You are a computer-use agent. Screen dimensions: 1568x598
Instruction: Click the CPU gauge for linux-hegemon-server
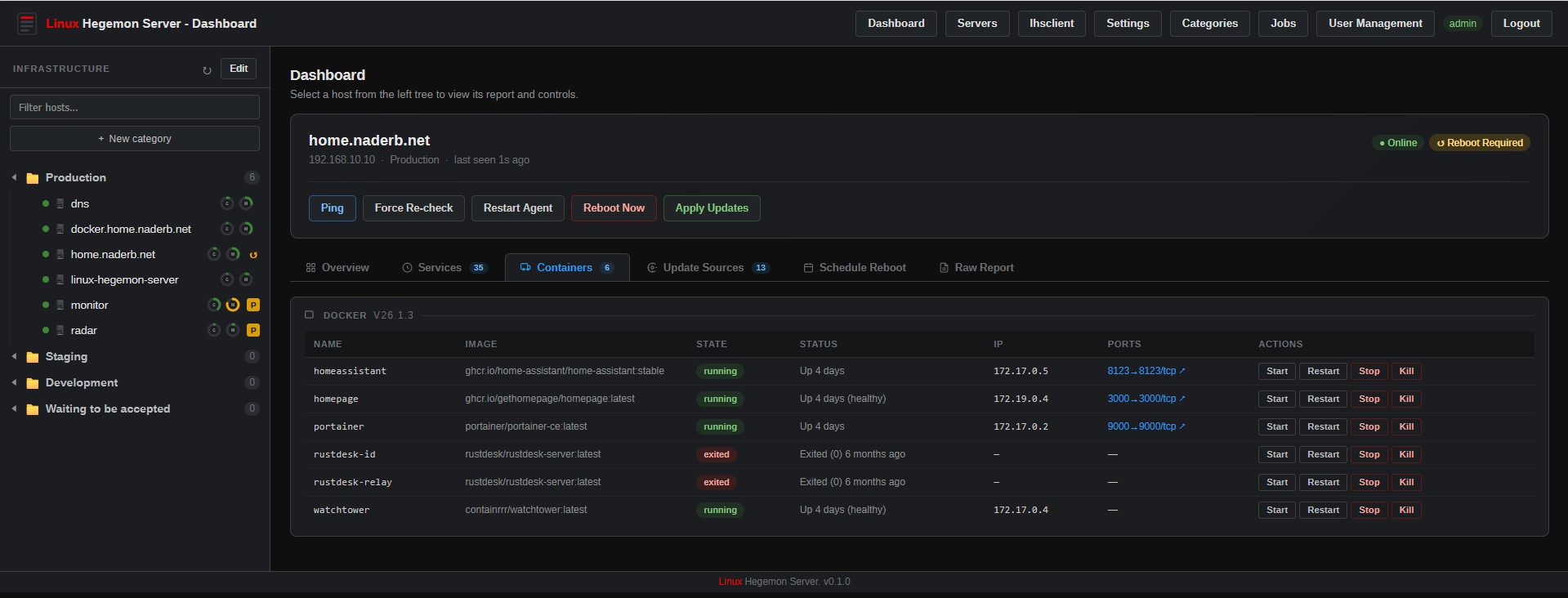coord(227,279)
